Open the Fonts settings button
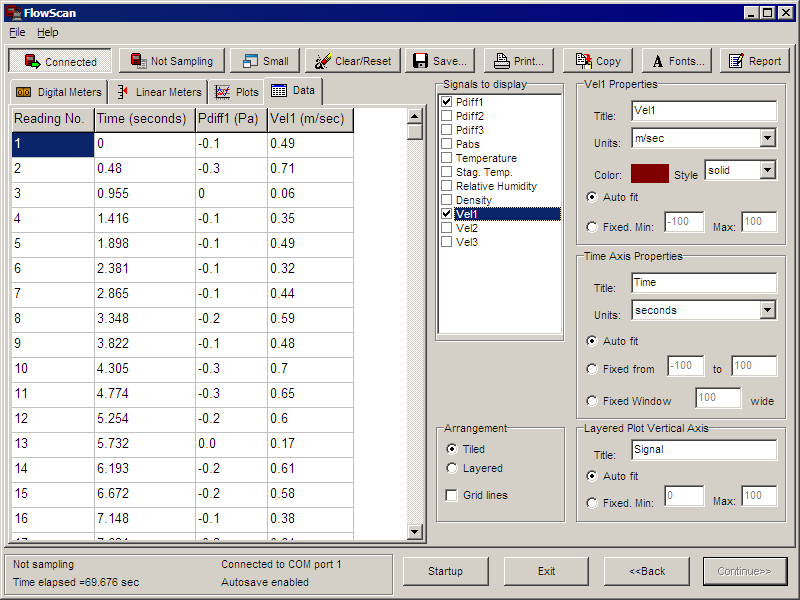This screenshot has width=800, height=600. click(x=675, y=61)
